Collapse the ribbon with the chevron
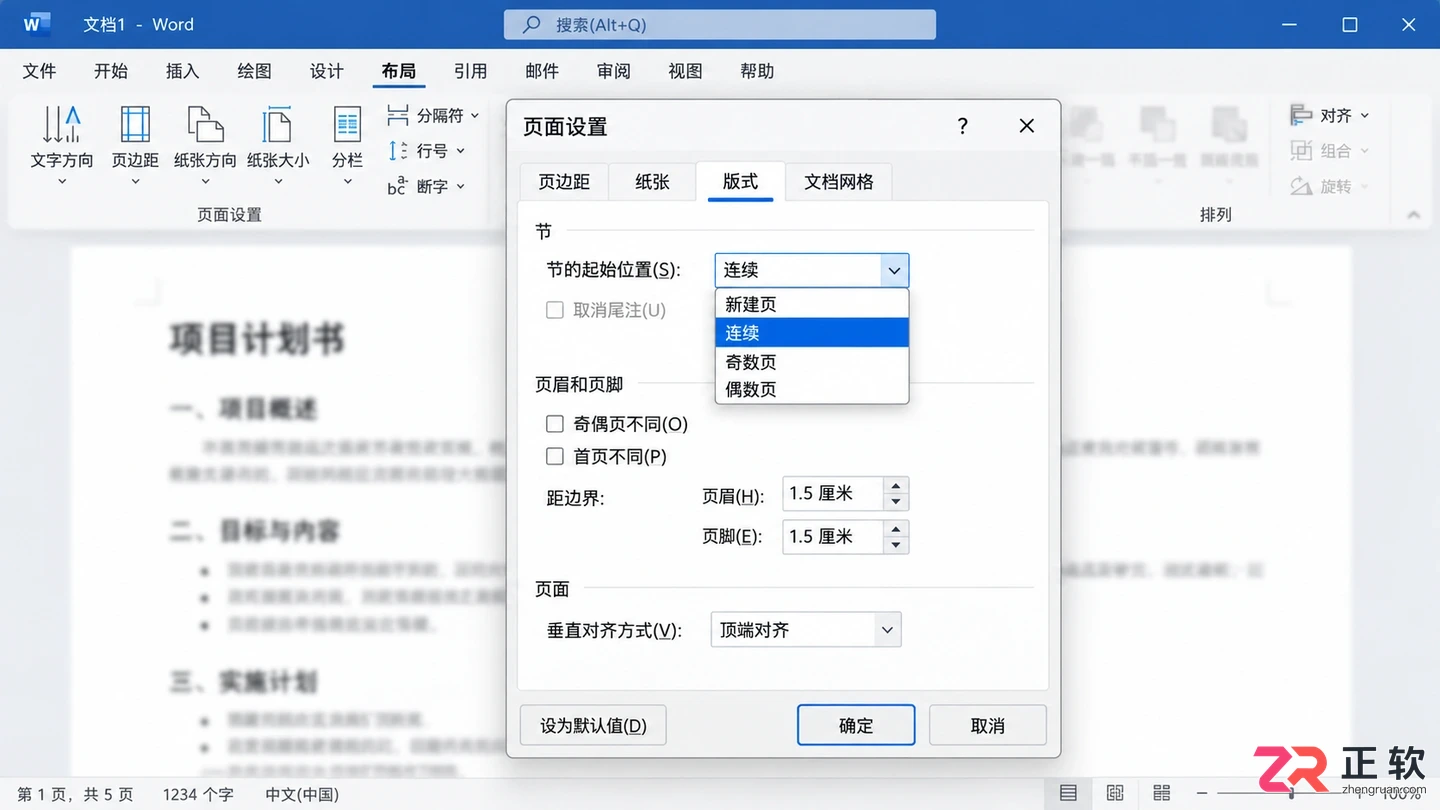The width and height of the screenshot is (1440, 810). 1413,214
